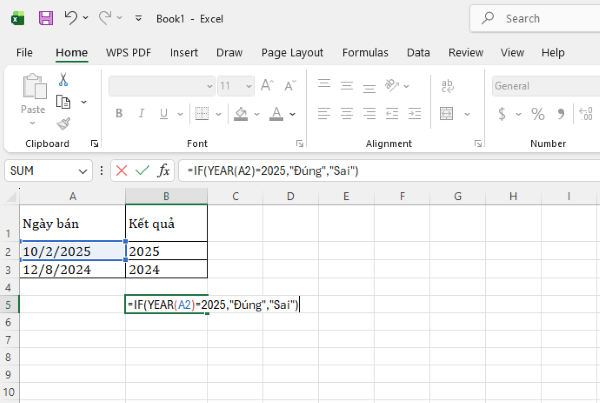This screenshot has width=600, height=403.
Task: Open the File tab
Action: (24, 52)
